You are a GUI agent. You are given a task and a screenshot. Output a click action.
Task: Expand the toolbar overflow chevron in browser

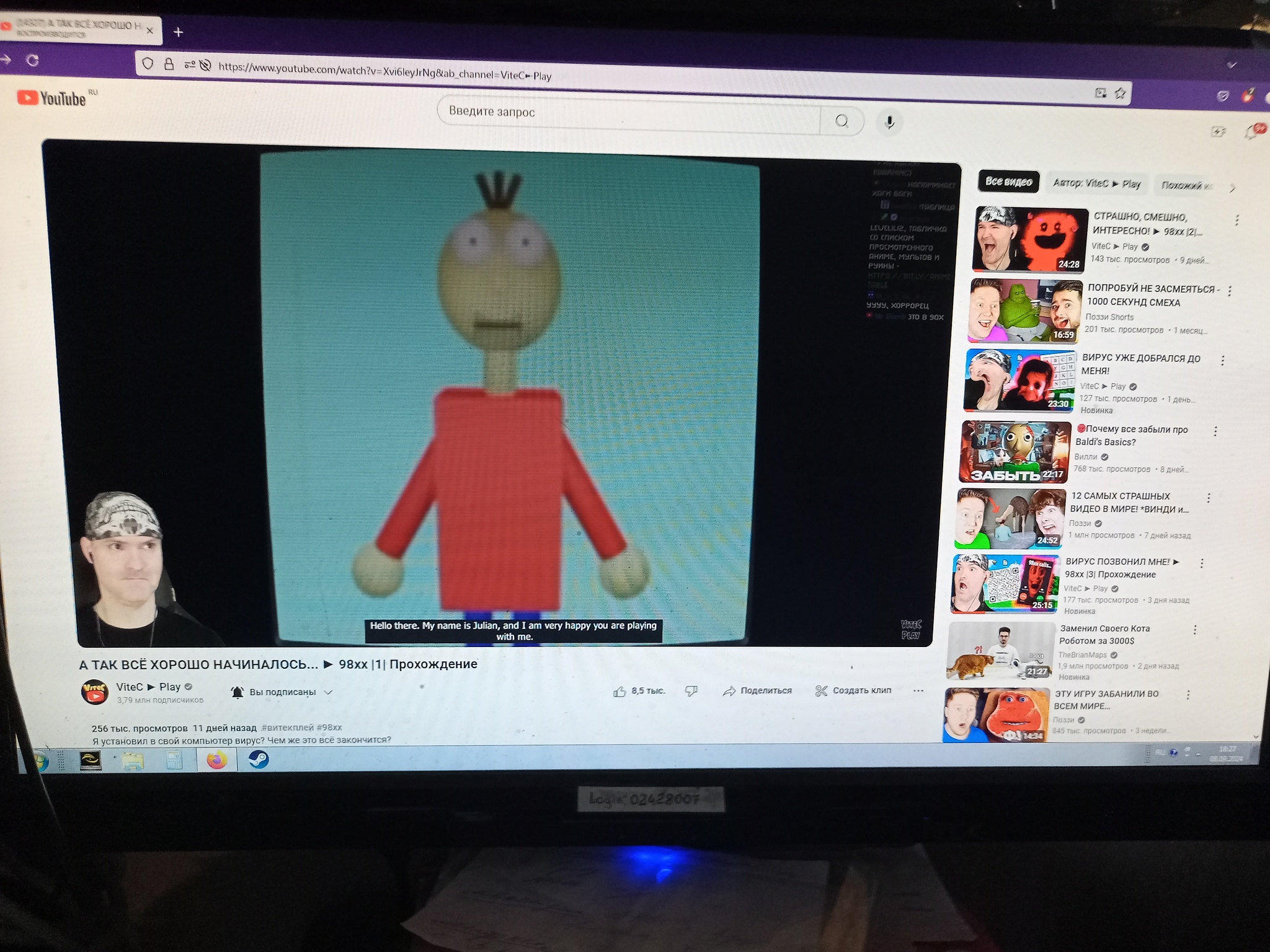1232,64
